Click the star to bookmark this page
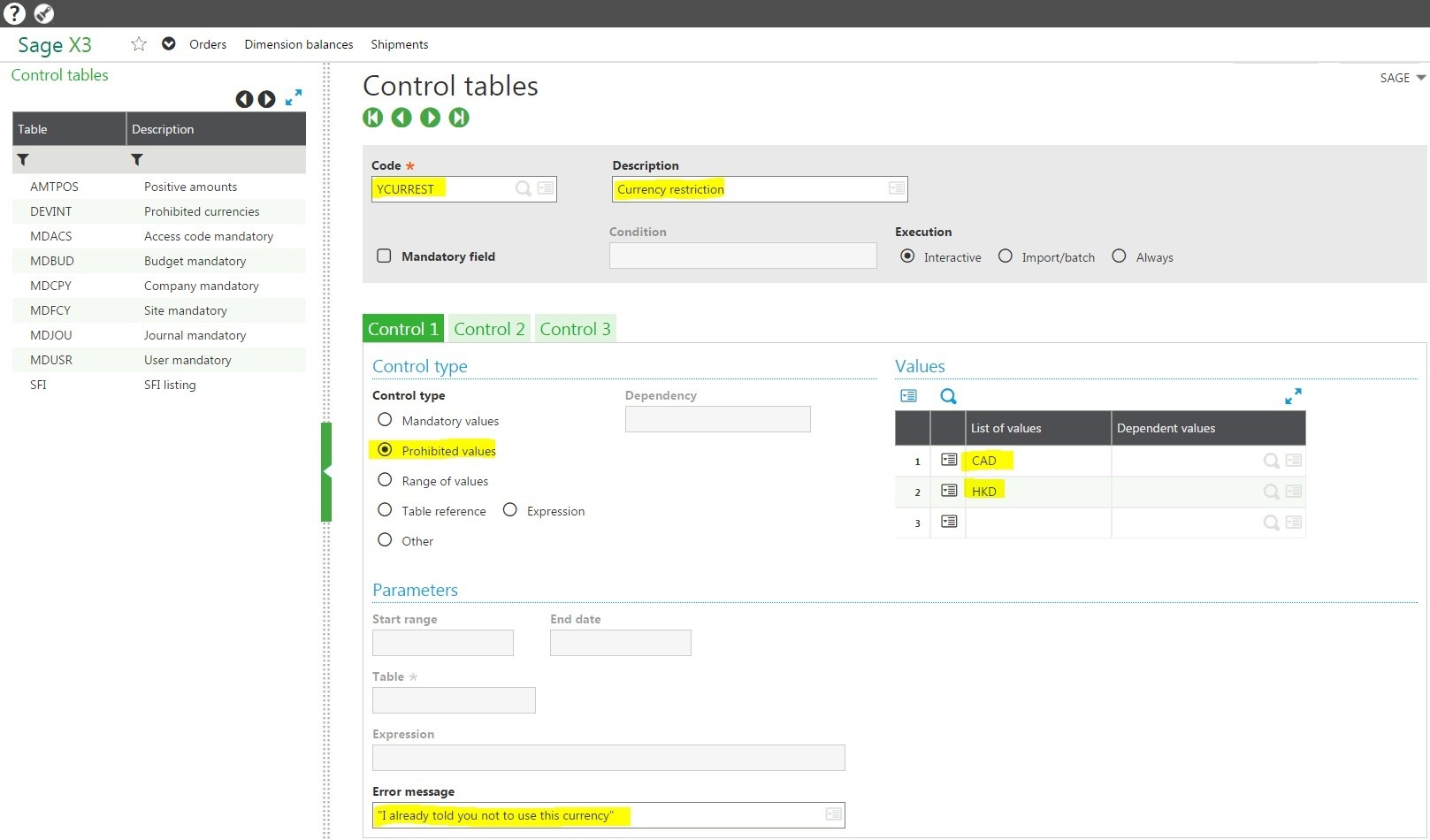This screenshot has width=1430, height=840. 138,43
